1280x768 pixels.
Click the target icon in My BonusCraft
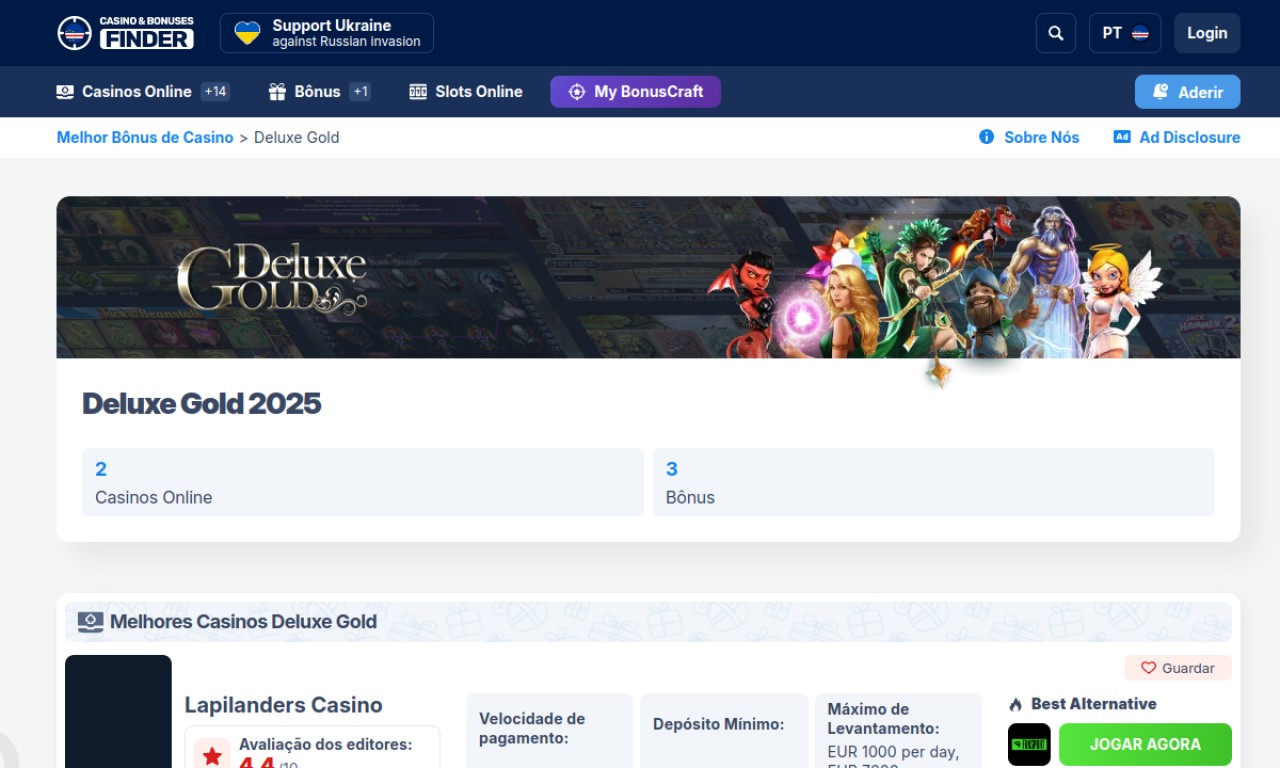577,92
